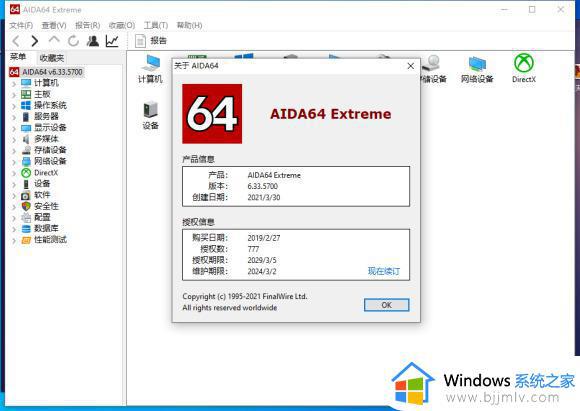Open the 存储设备 icon in main pane

433,69
